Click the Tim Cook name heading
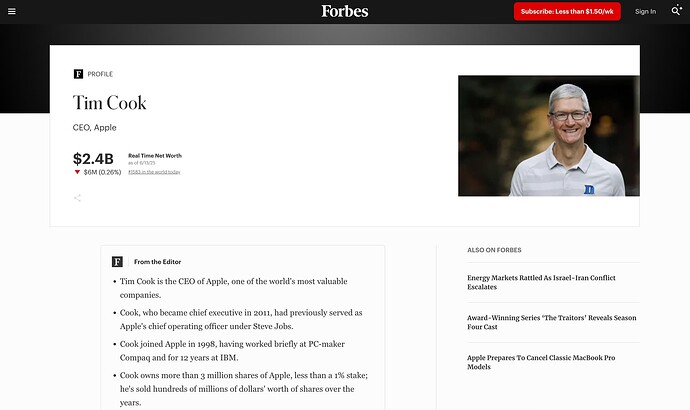 pyautogui.click(x=110, y=103)
